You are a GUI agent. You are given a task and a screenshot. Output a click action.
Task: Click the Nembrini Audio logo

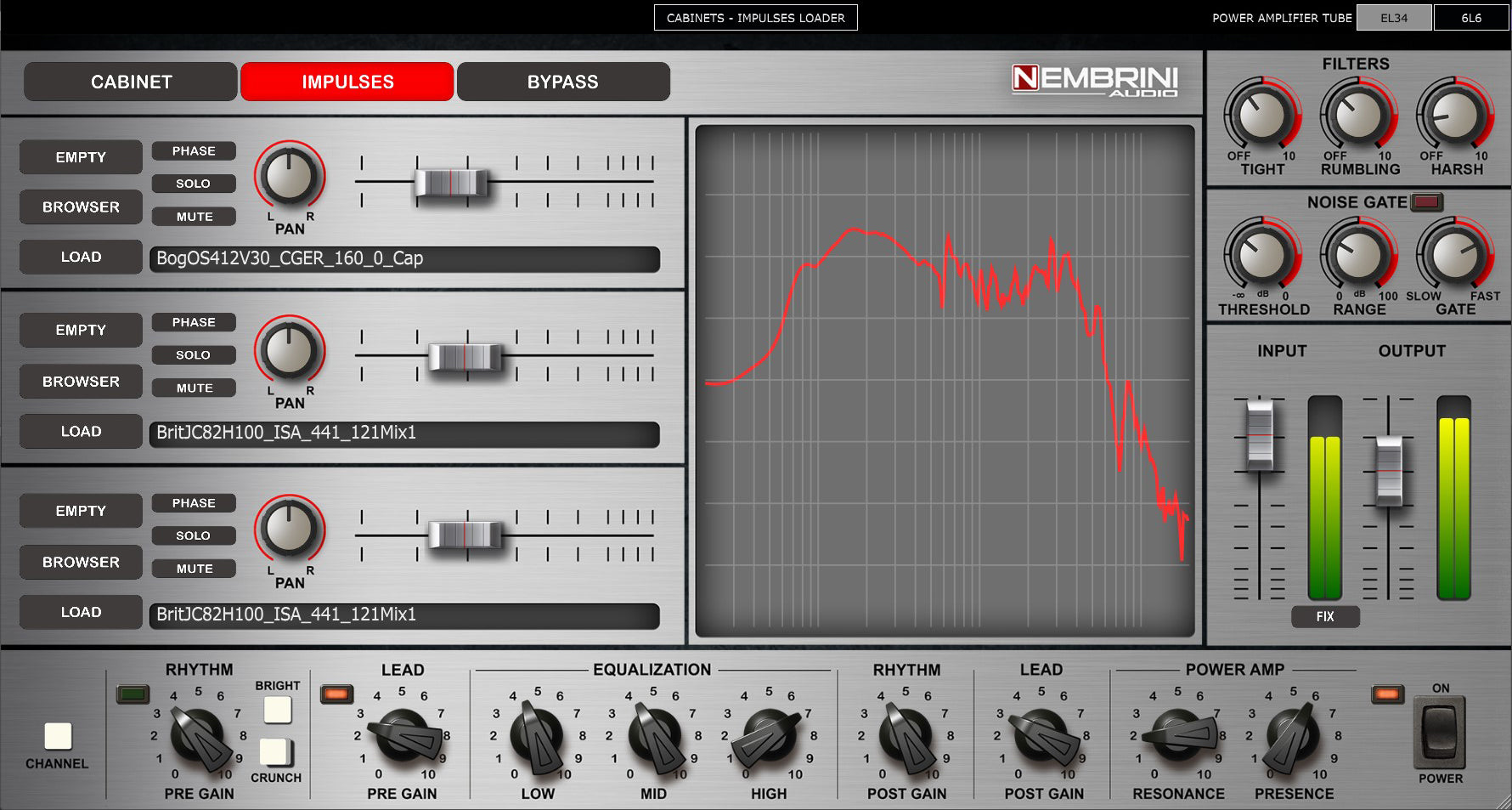1095,81
